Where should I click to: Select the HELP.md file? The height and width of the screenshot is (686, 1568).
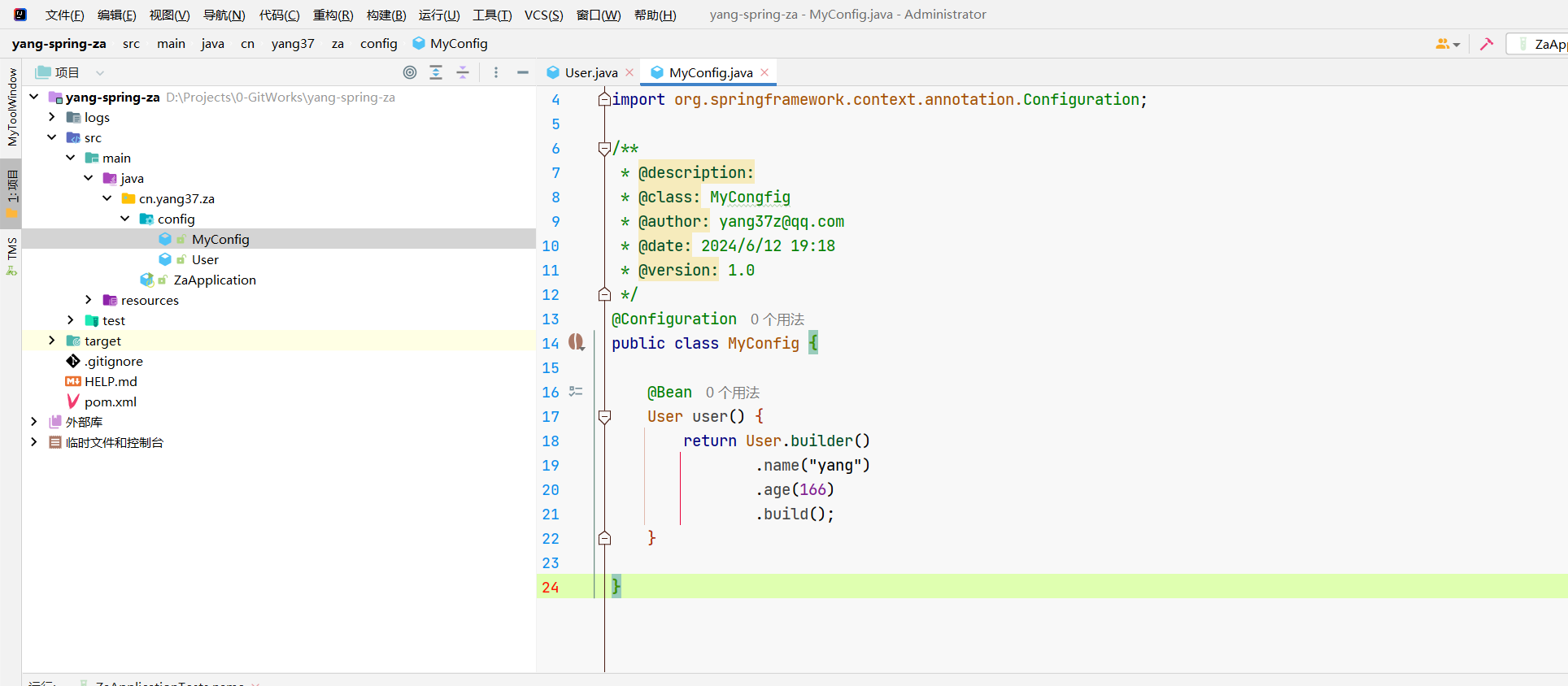pos(111,381)
